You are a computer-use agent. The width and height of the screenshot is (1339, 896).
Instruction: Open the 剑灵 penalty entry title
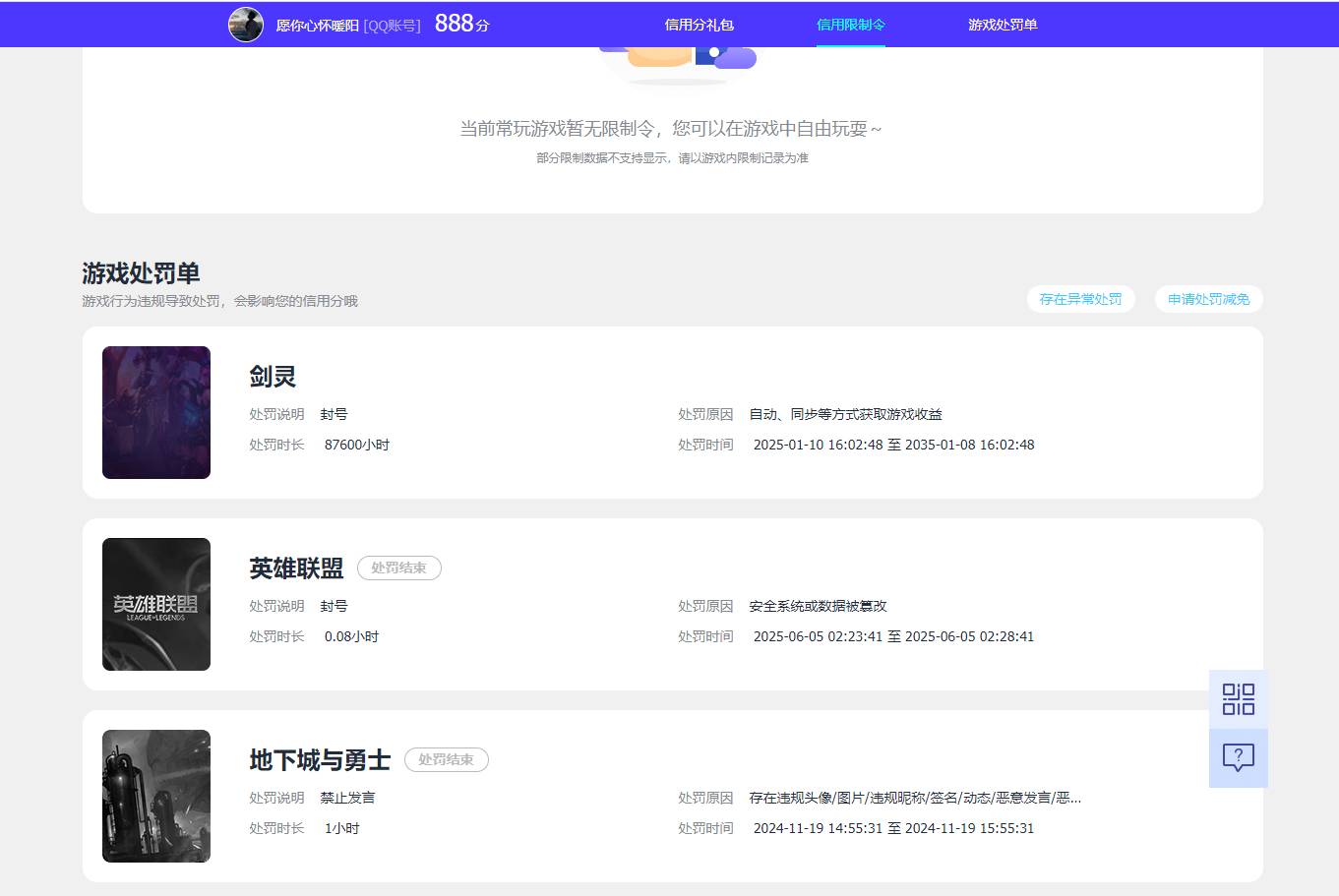(x=273, y=376)
